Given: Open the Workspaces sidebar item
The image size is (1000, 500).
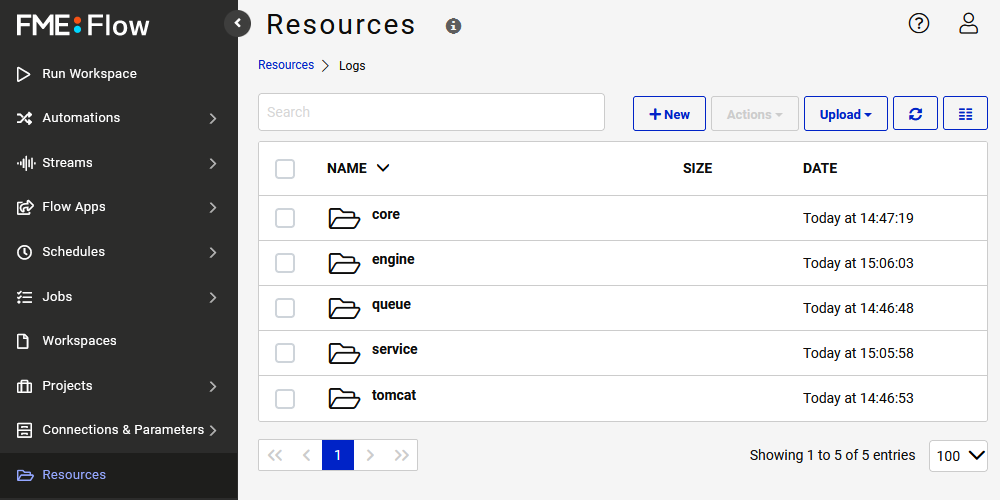Looking at the screenshot, I should click(x=79, y=341).
